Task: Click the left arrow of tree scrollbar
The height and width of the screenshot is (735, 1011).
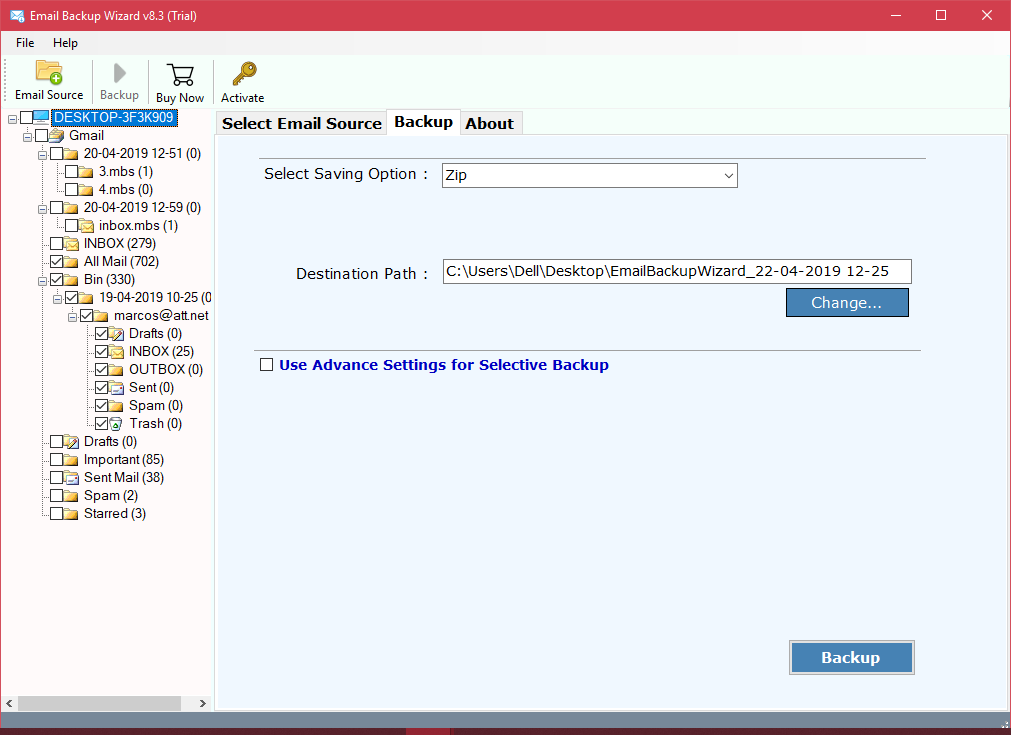Action: tap(9, 703)
